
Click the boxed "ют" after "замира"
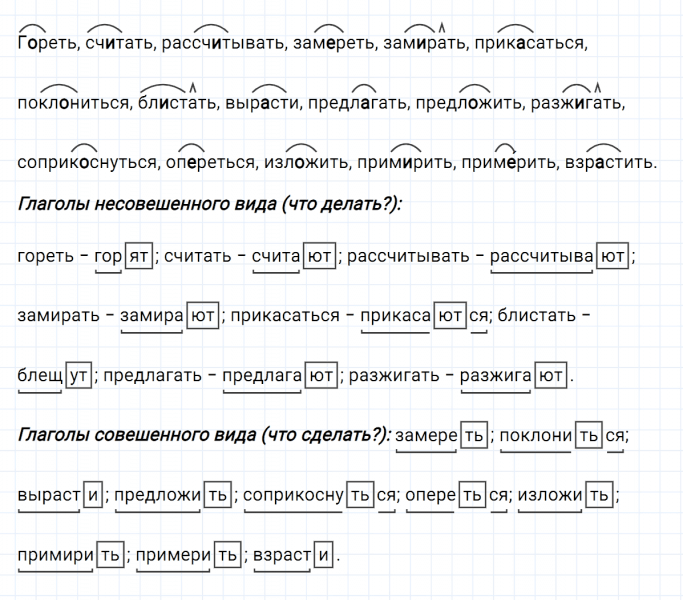pos(203,316)
